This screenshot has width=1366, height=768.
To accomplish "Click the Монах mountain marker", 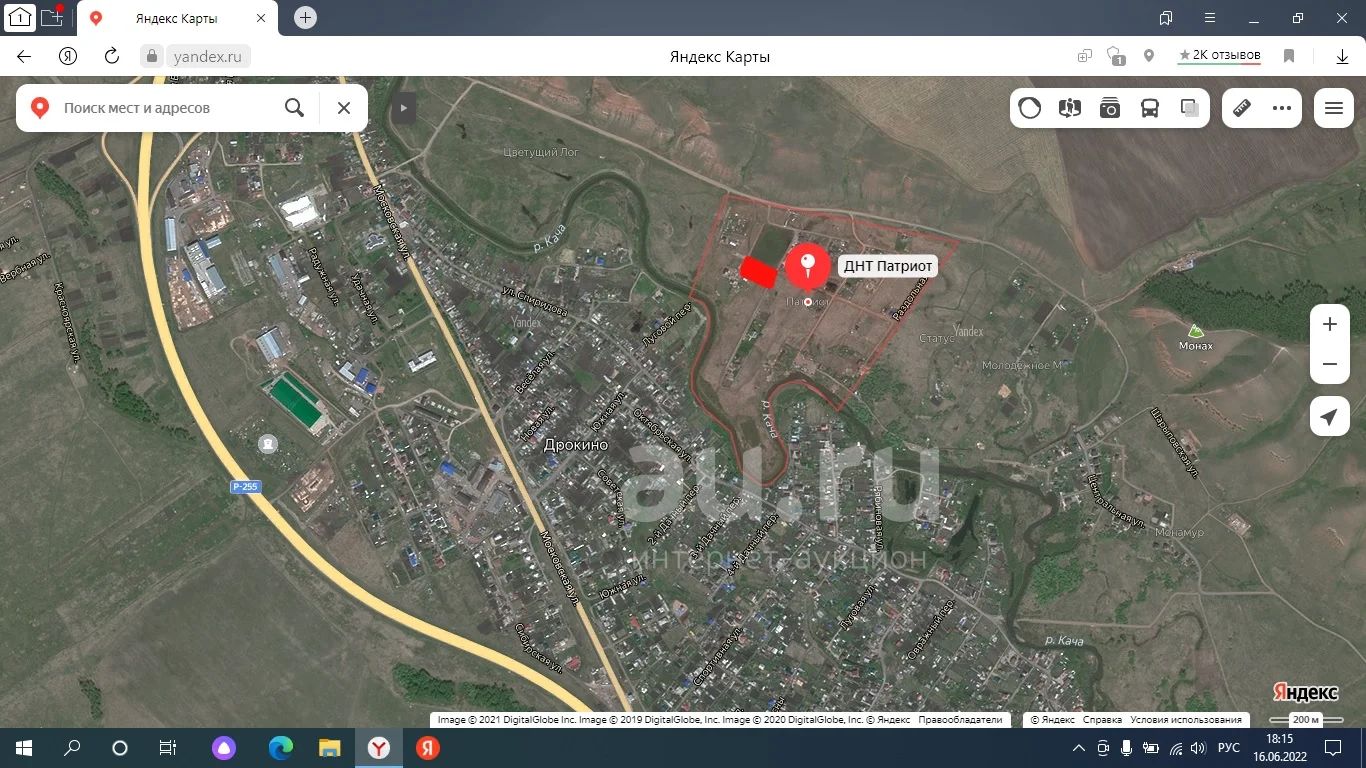I will pos(1194,336).
